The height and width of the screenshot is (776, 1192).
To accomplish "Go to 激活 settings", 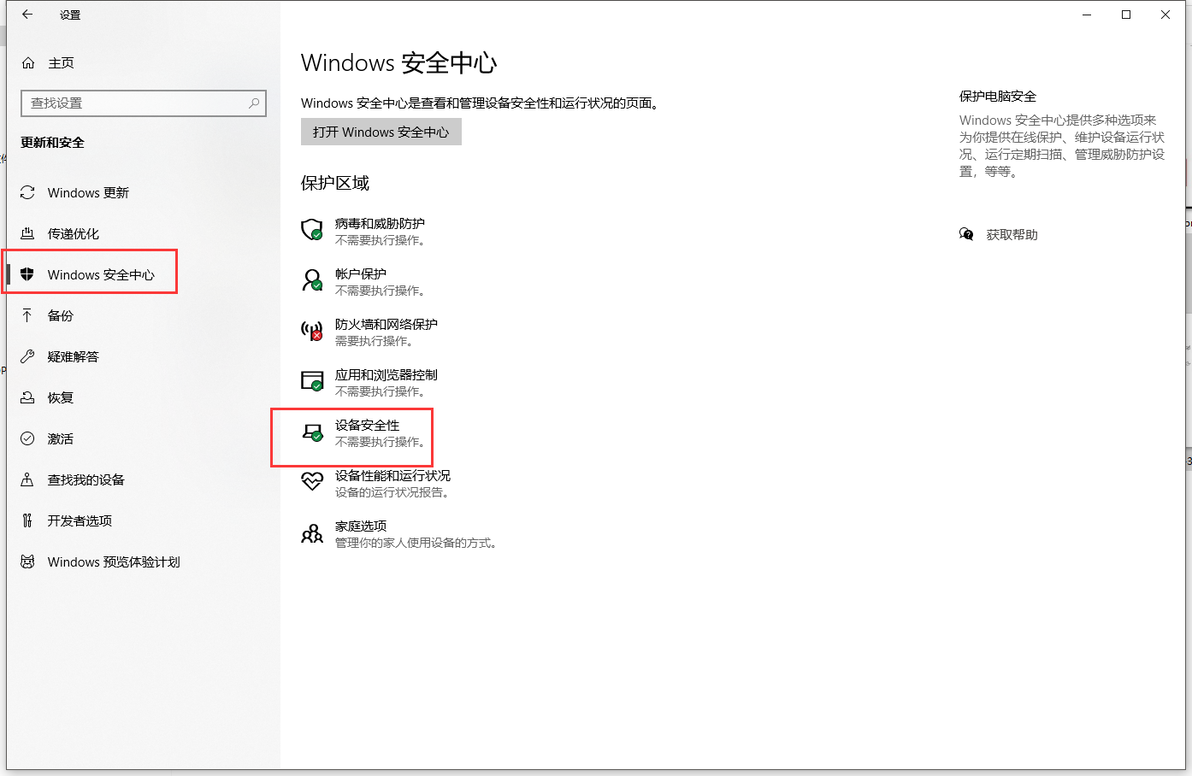I will coord(60,439).
